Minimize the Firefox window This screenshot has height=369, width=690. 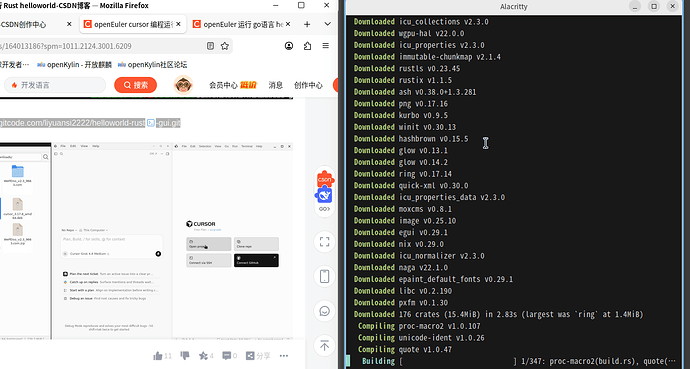[x=276, y=5]
